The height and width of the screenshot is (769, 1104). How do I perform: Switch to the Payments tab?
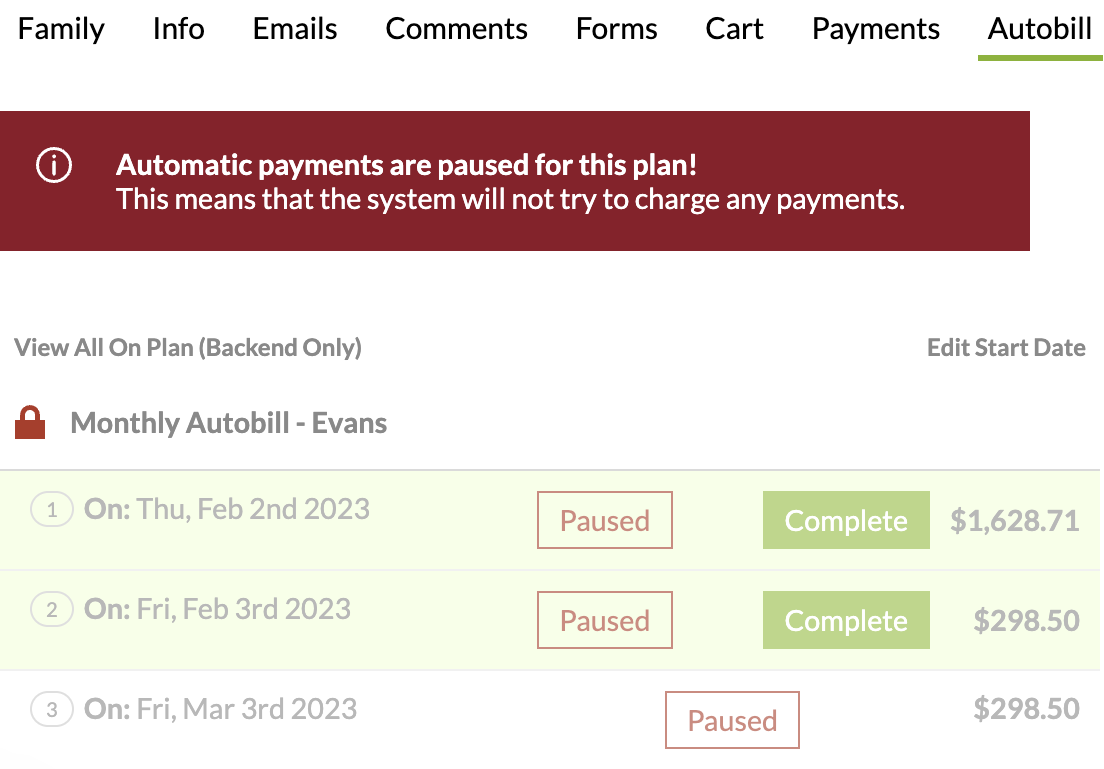[x=875, y=29]
